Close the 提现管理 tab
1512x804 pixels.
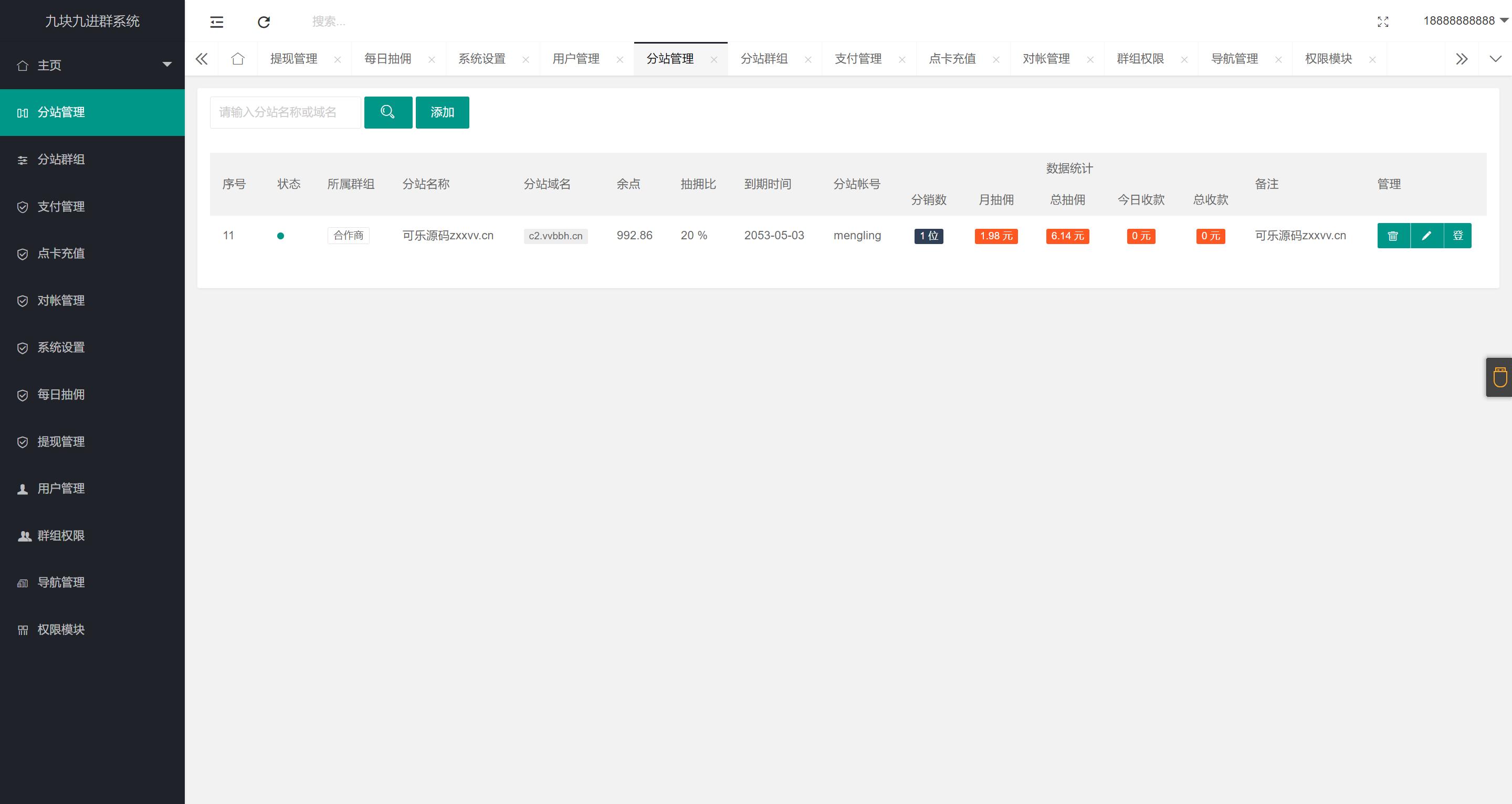click(x=338, y=59)
